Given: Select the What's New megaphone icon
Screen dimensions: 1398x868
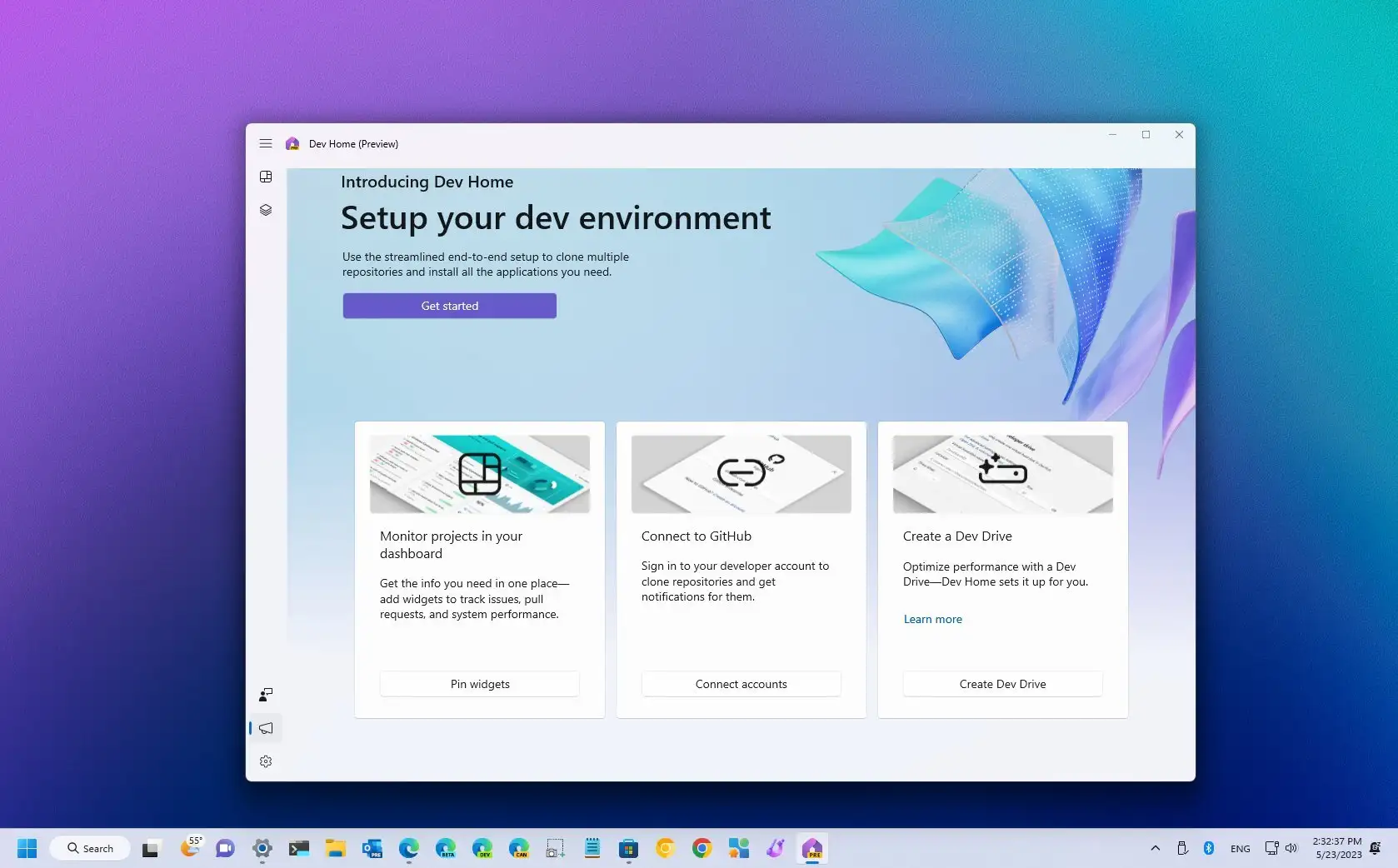Looking at the screenshot, I should 266,728.
